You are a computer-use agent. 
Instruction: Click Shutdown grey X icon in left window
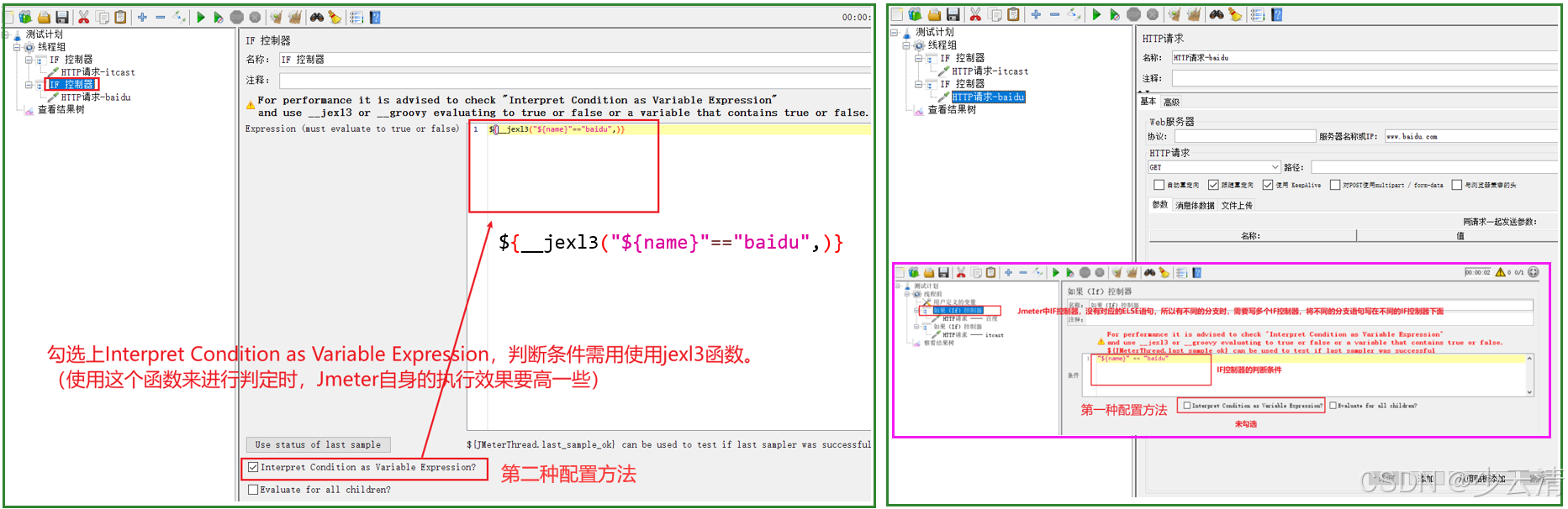tap(255, 17)
